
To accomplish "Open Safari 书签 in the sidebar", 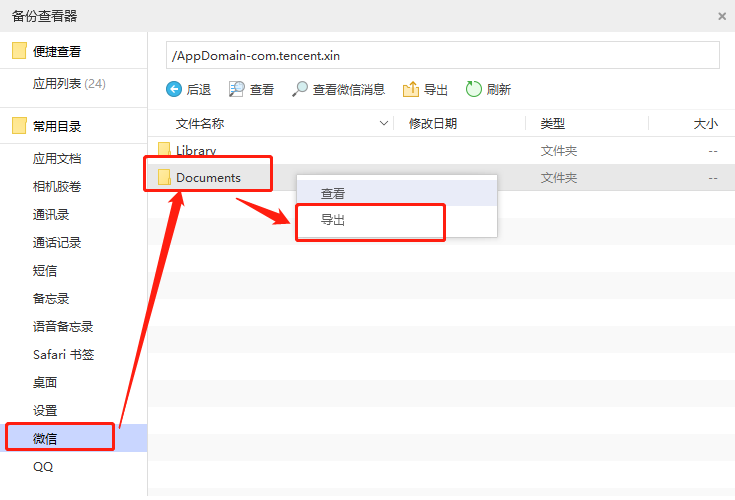I will (64, 355).
